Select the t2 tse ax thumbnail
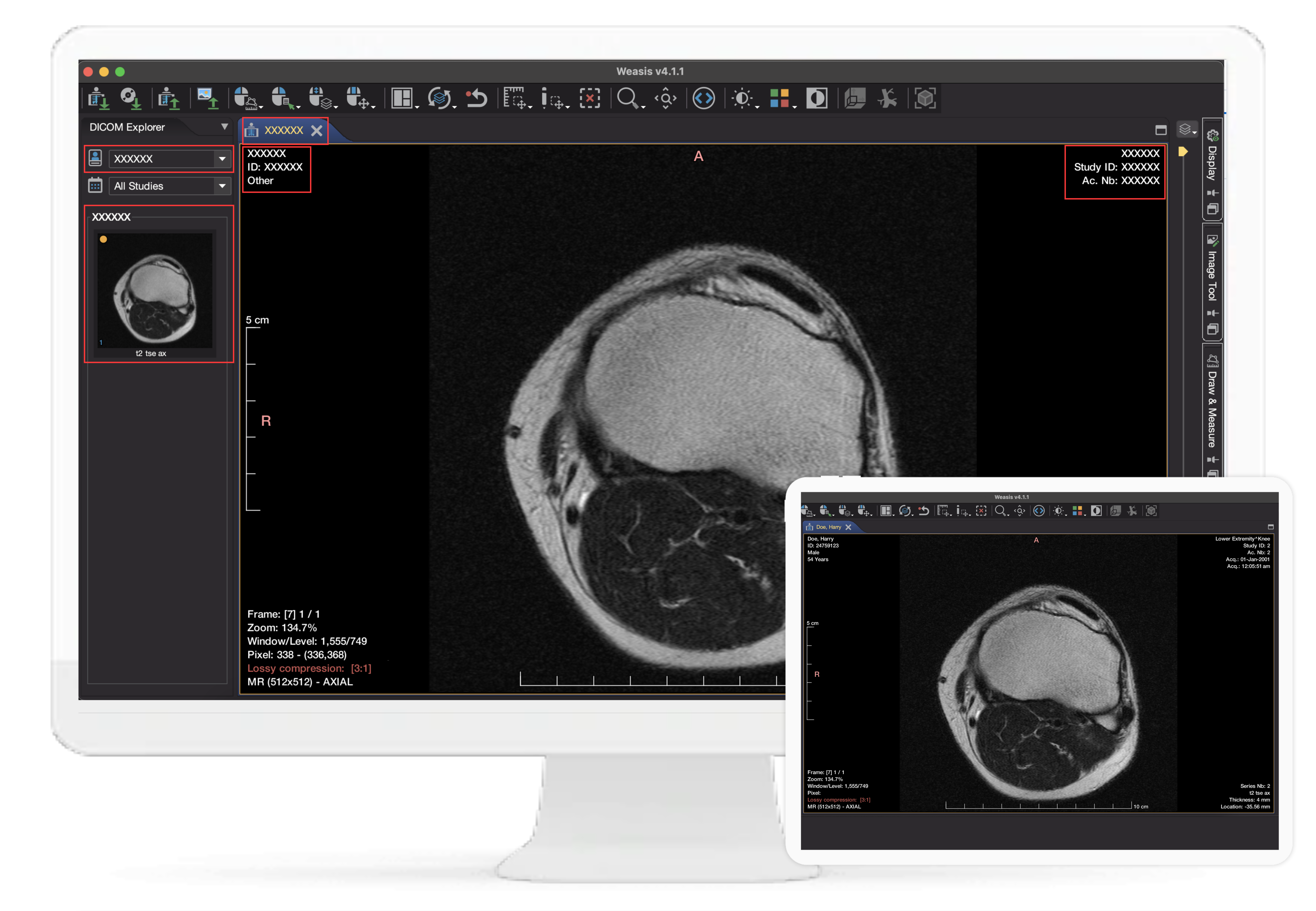Screen dimensions: 1316x911 click(155, 290)
